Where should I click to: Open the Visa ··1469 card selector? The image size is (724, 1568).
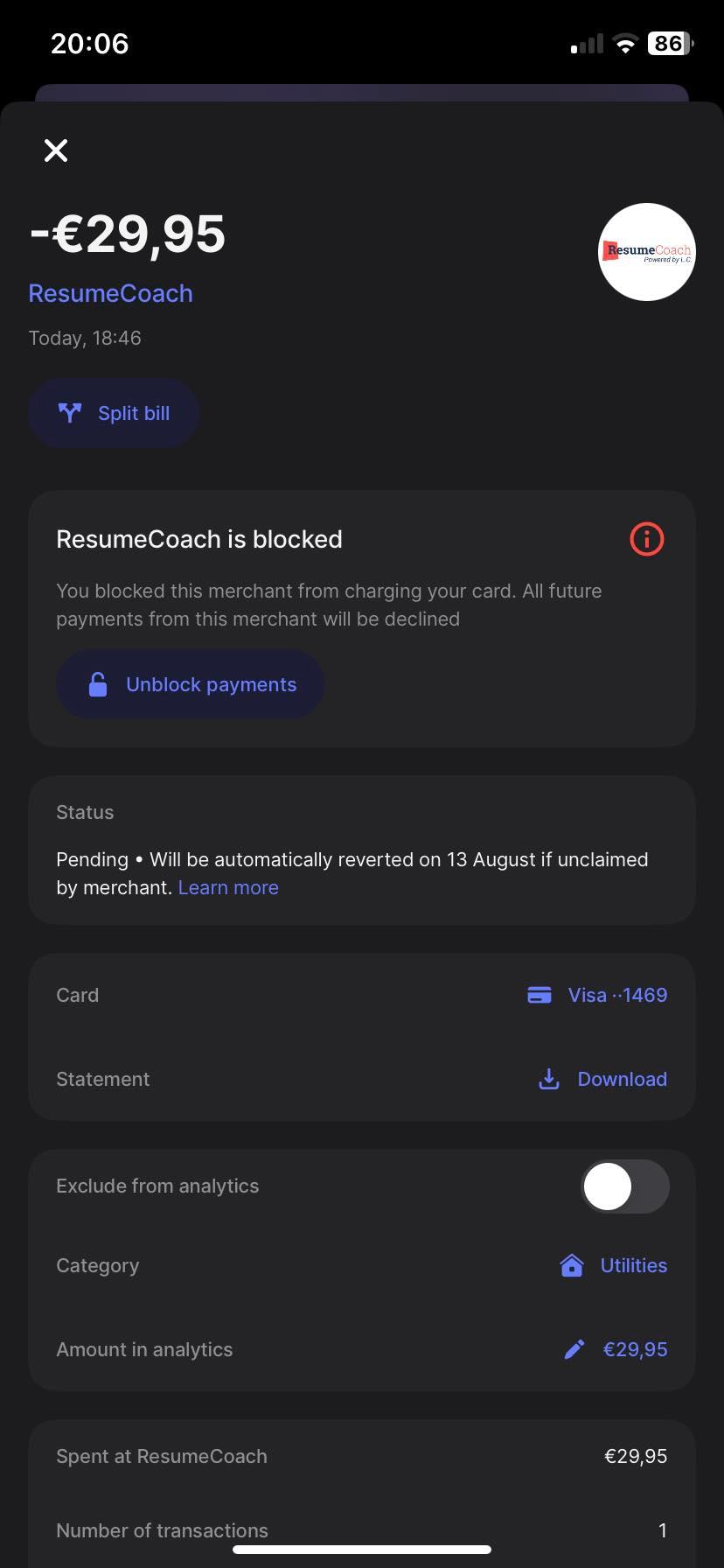(616, 995)
